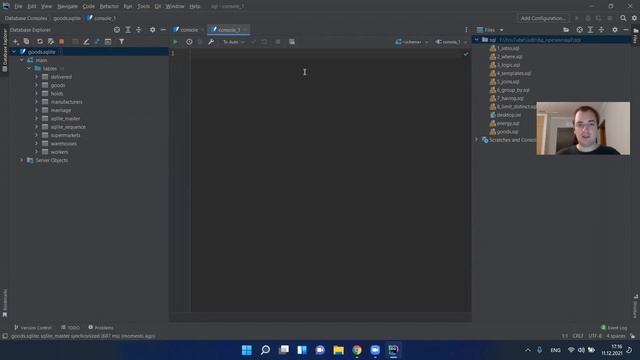This screenshot has height=360, width=640.
Task: Click the In-Editor Results table icon
Action: pyautogui.click(x=292, y=42)
